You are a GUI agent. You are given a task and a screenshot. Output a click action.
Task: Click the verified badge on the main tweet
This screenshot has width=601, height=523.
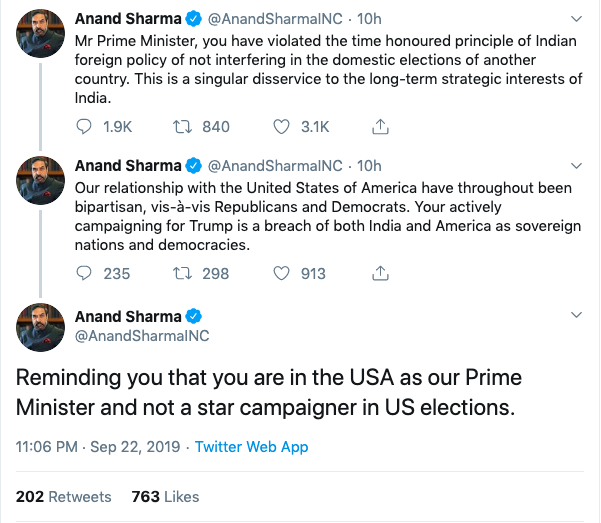coord(196,317)
